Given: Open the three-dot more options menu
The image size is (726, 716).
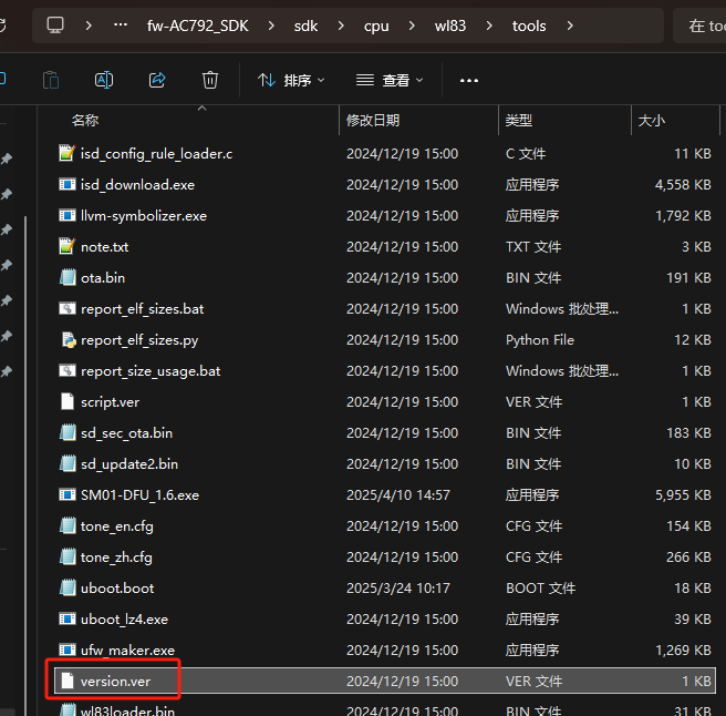Looking at the screenshot, I should [469, 81].
